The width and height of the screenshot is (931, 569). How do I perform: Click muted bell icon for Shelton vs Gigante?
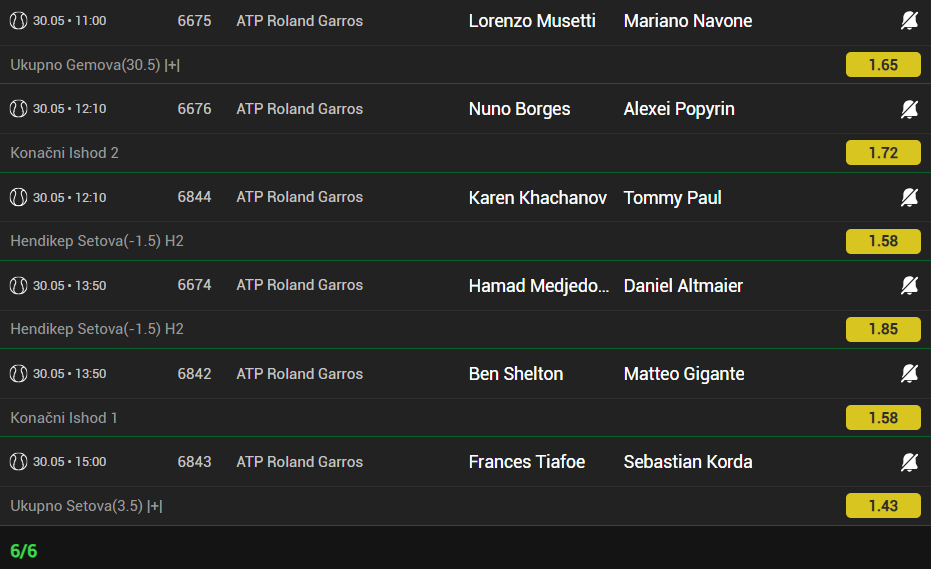909,374
